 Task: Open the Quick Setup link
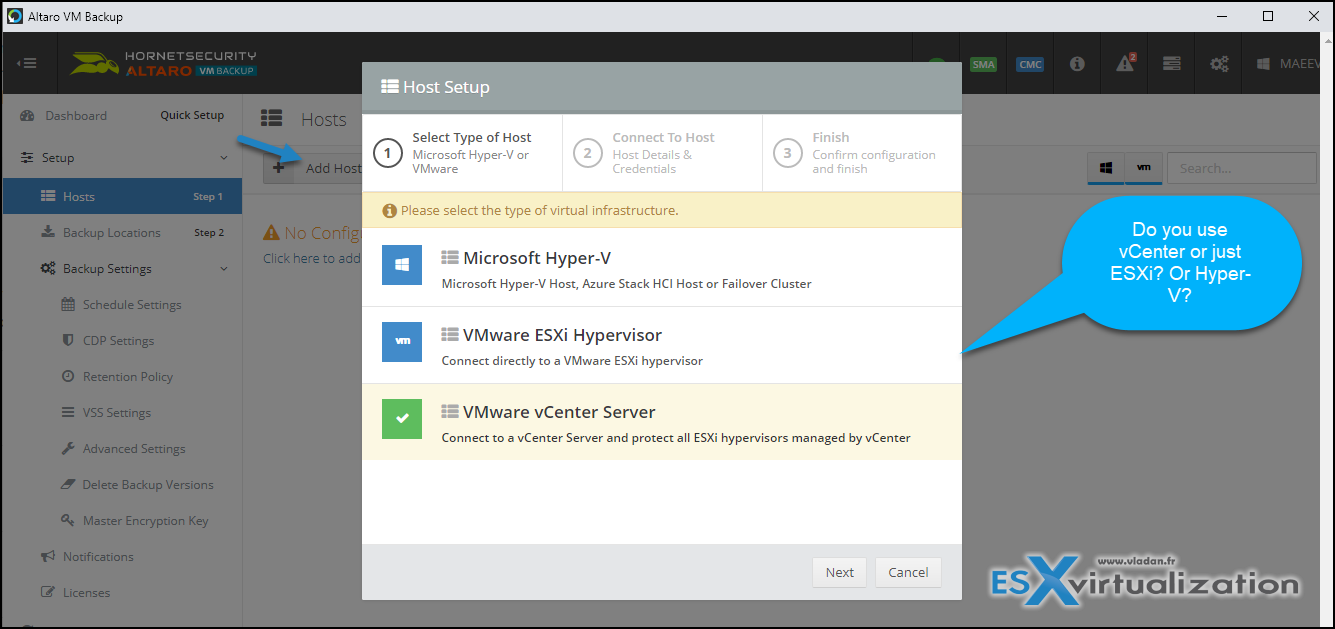pos(192,115)
